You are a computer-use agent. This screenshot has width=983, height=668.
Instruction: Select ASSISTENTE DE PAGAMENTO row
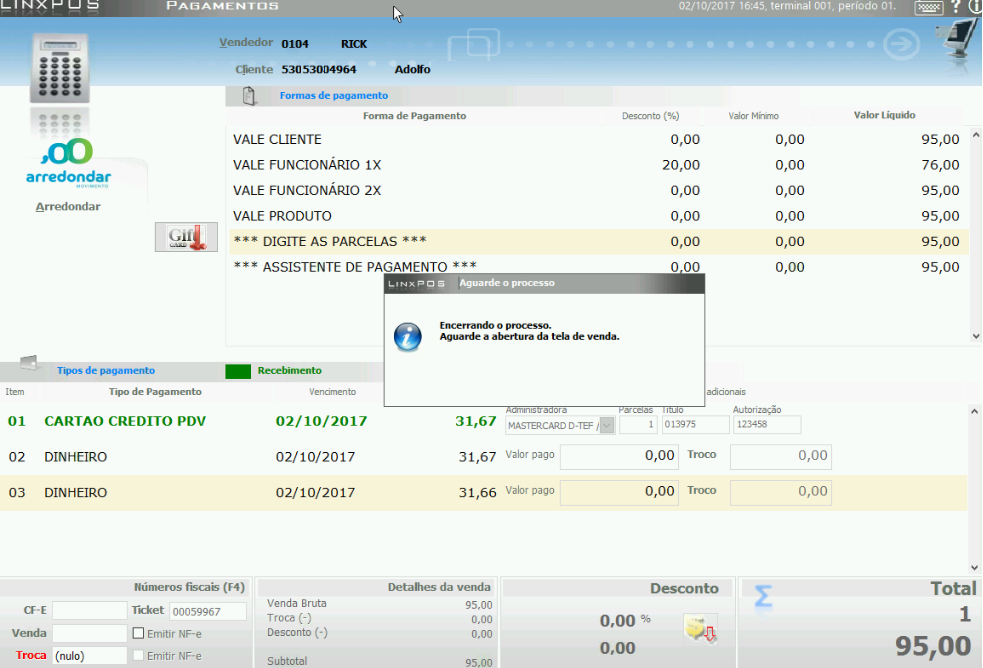tap(597, 267)
